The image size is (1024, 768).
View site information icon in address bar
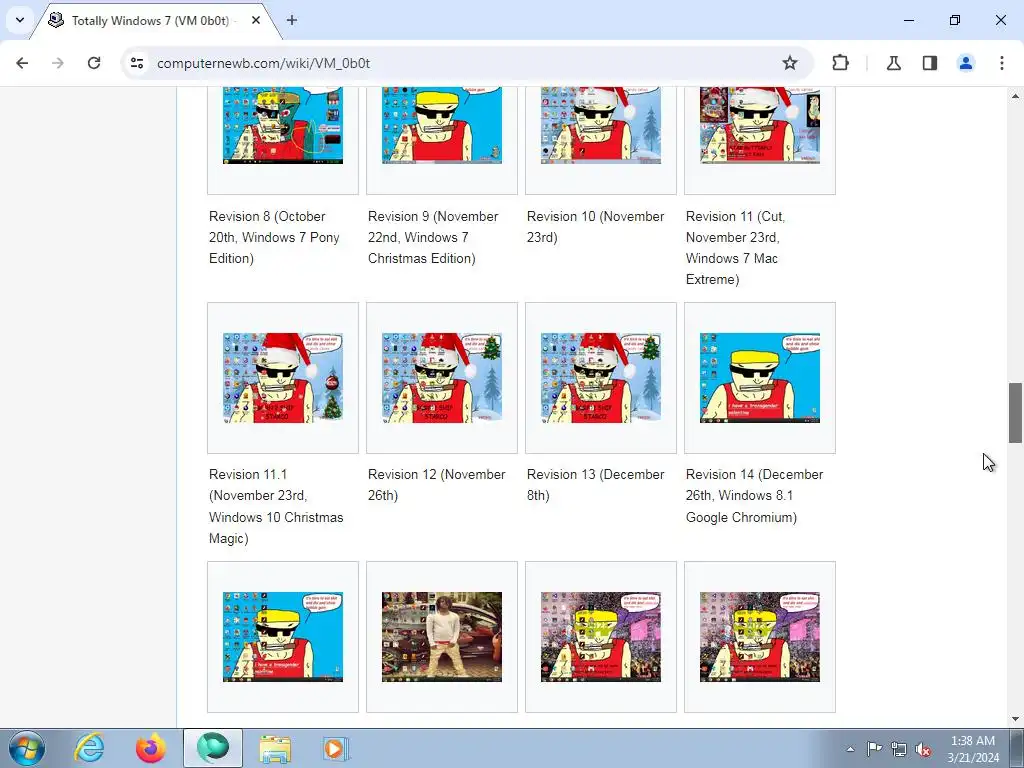click(137, 63)
